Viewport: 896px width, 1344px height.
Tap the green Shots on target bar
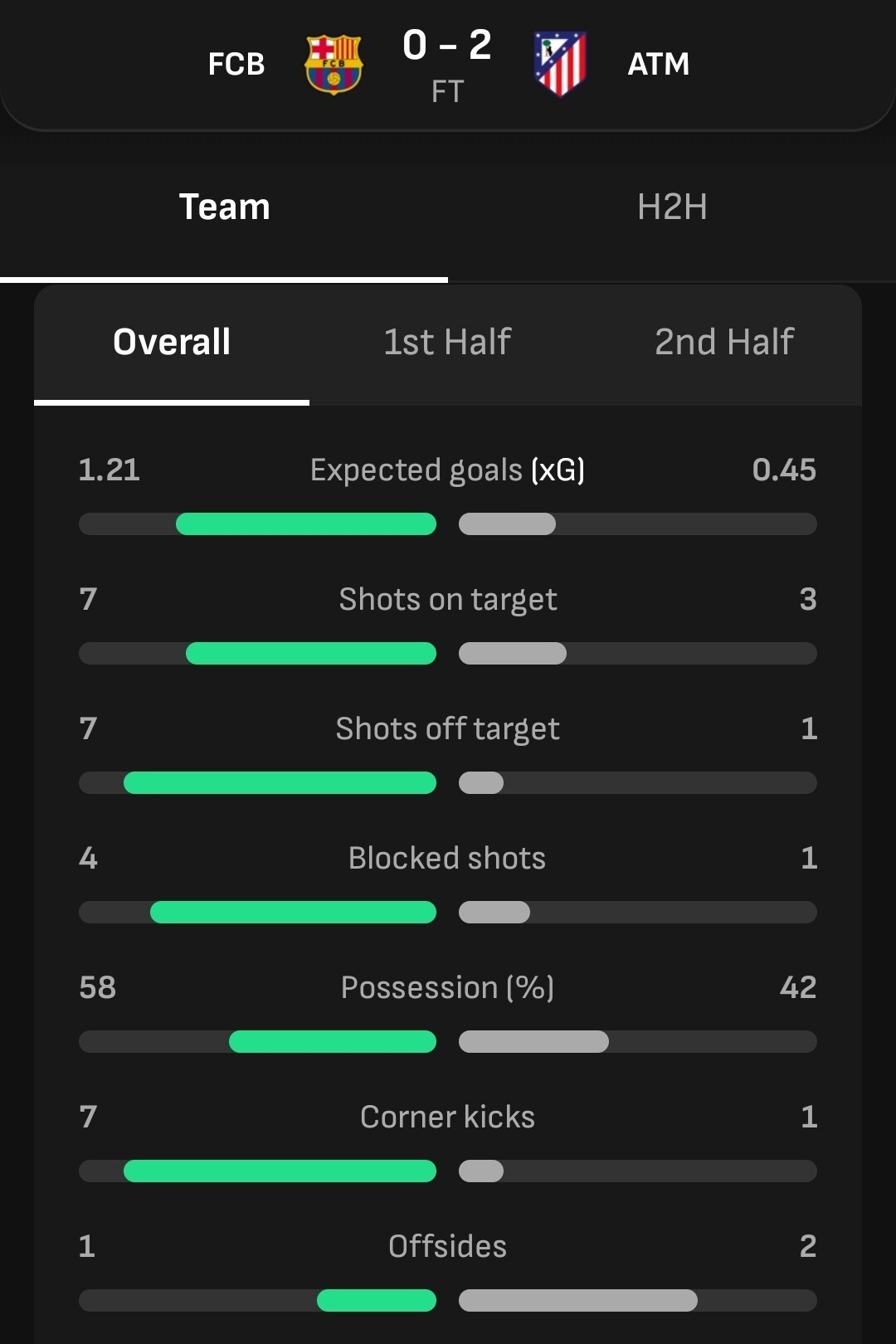(x=311, y=654)
